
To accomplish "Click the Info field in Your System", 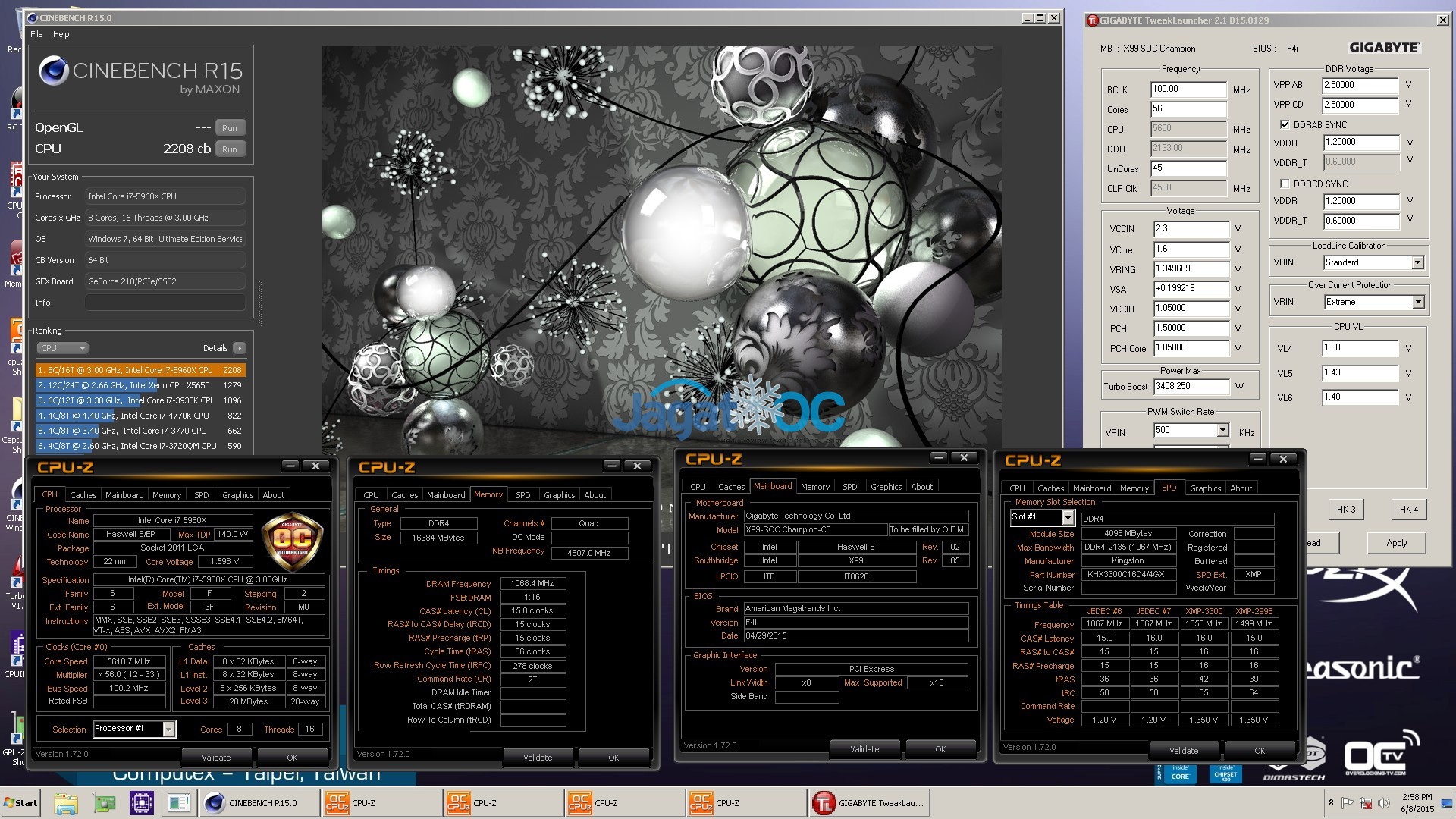I will (165, 303).
